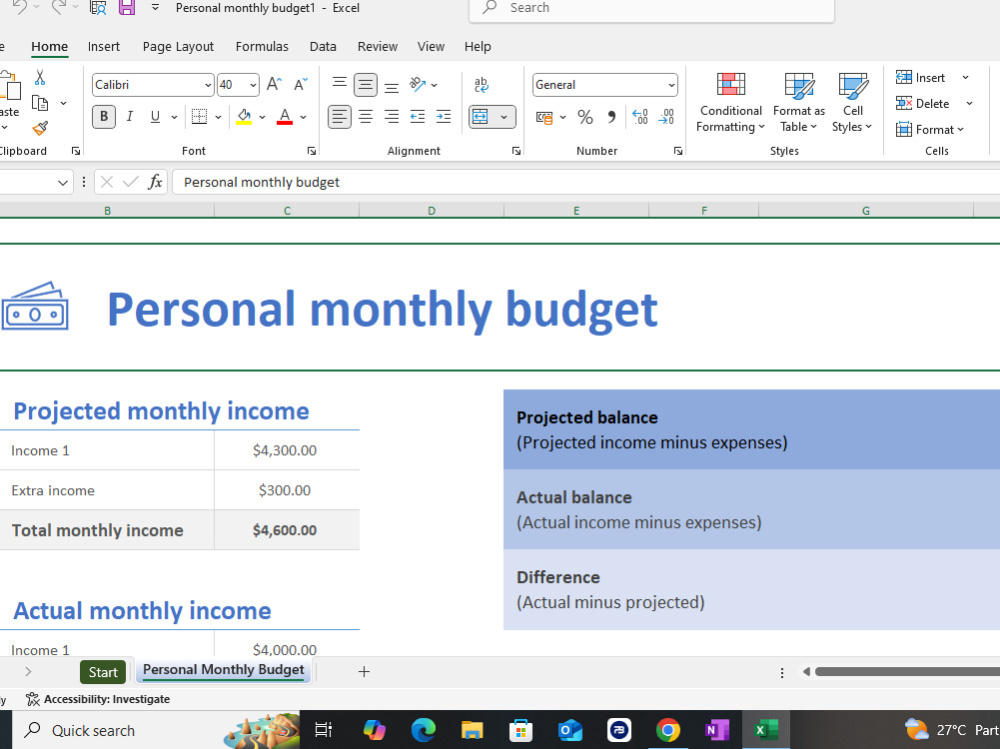Viewport: 1000px width, 749px height.
Task: Click the Delete cells button
Action: coord(922,103)
